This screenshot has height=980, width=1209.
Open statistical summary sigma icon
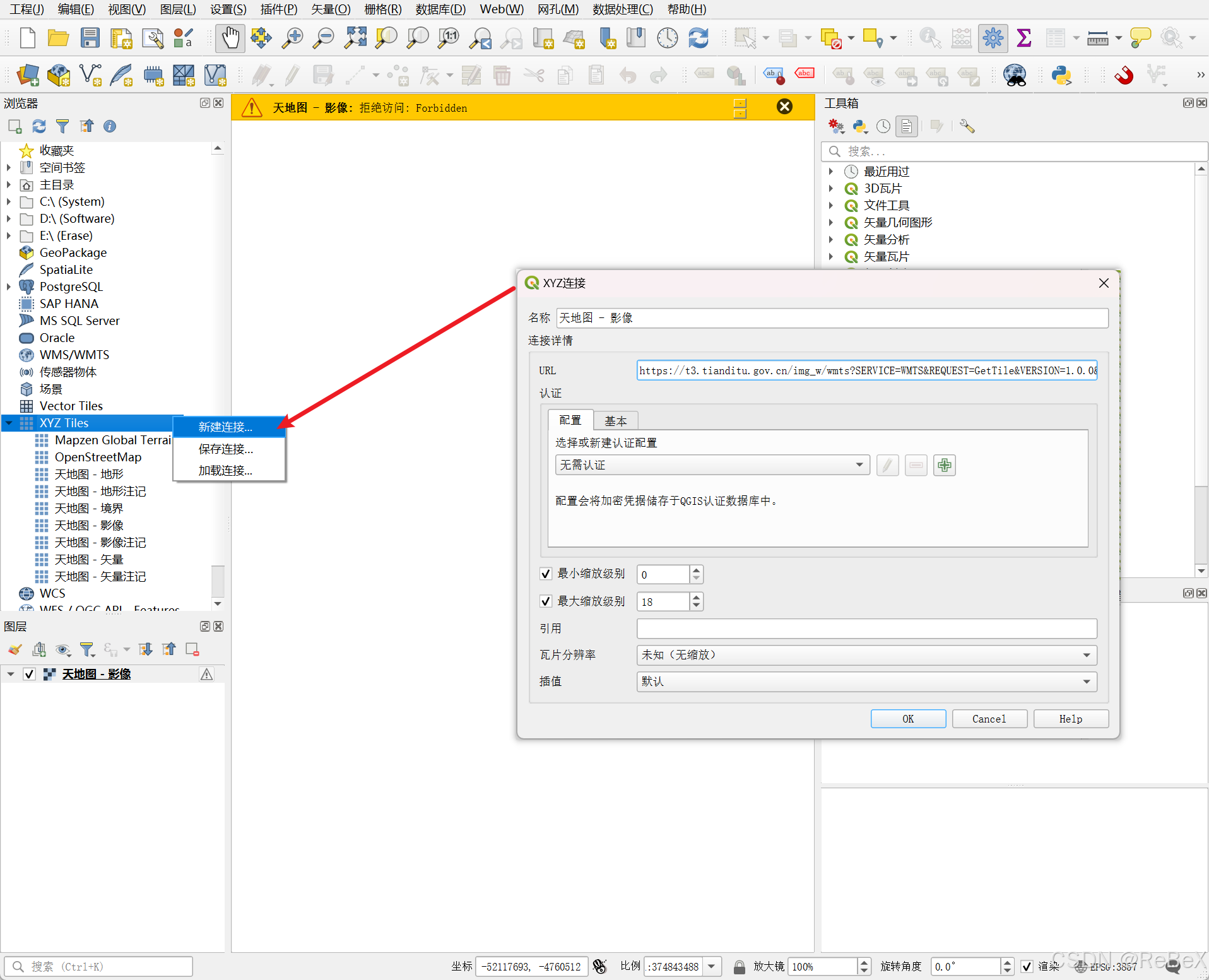click(x=1024, y=38)
